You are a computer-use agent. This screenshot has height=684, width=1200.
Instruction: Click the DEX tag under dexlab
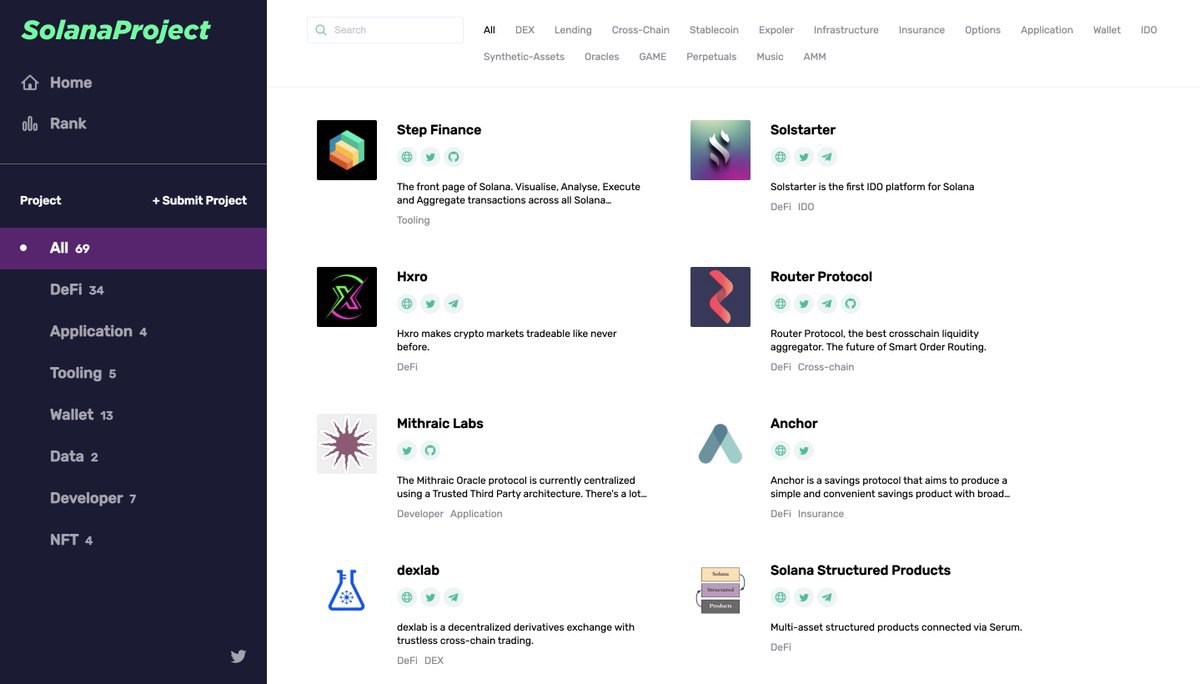pos(434,661)
